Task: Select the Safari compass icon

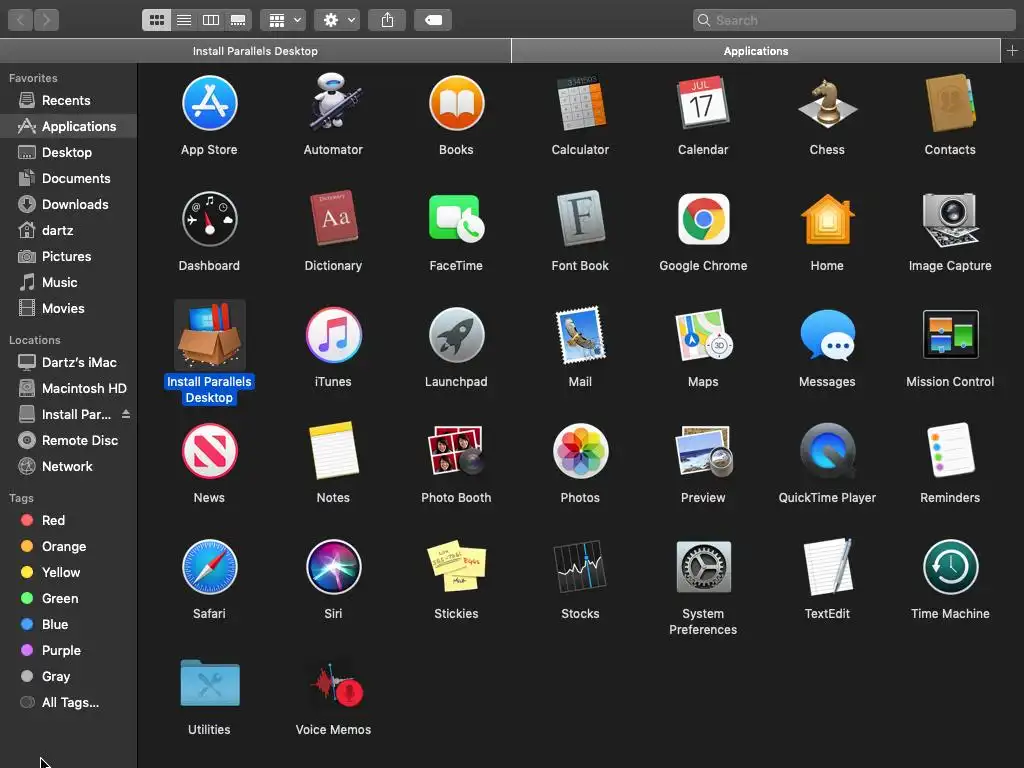Action: [209, 567]
